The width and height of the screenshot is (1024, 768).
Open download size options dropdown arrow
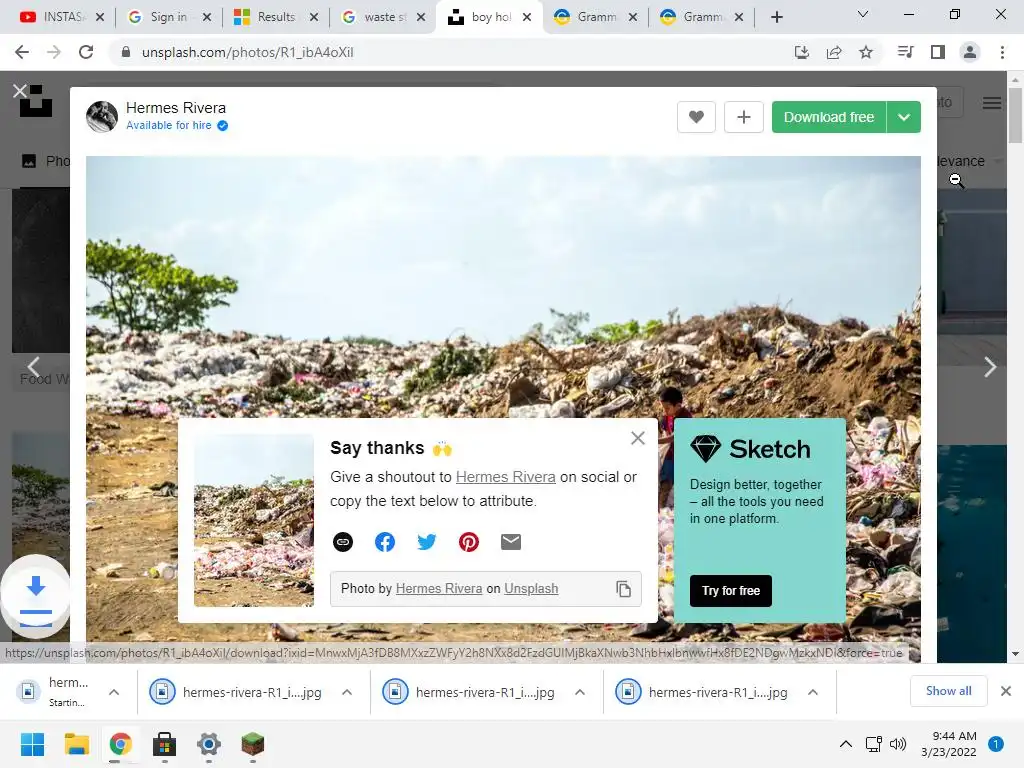pyautogui.click(x=904, y=117)
